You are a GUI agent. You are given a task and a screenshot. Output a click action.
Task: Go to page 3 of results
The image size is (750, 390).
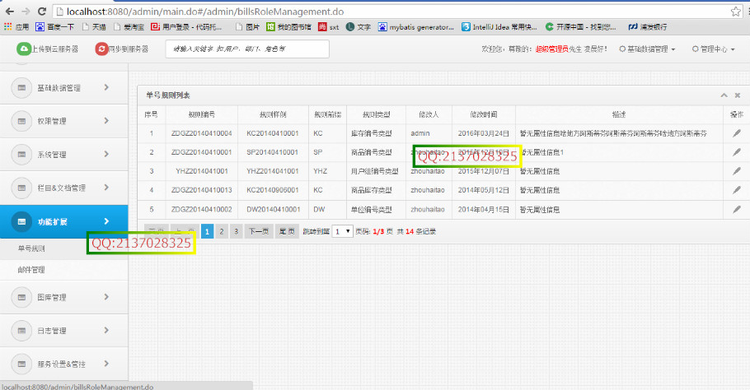[x=236, y=232]
